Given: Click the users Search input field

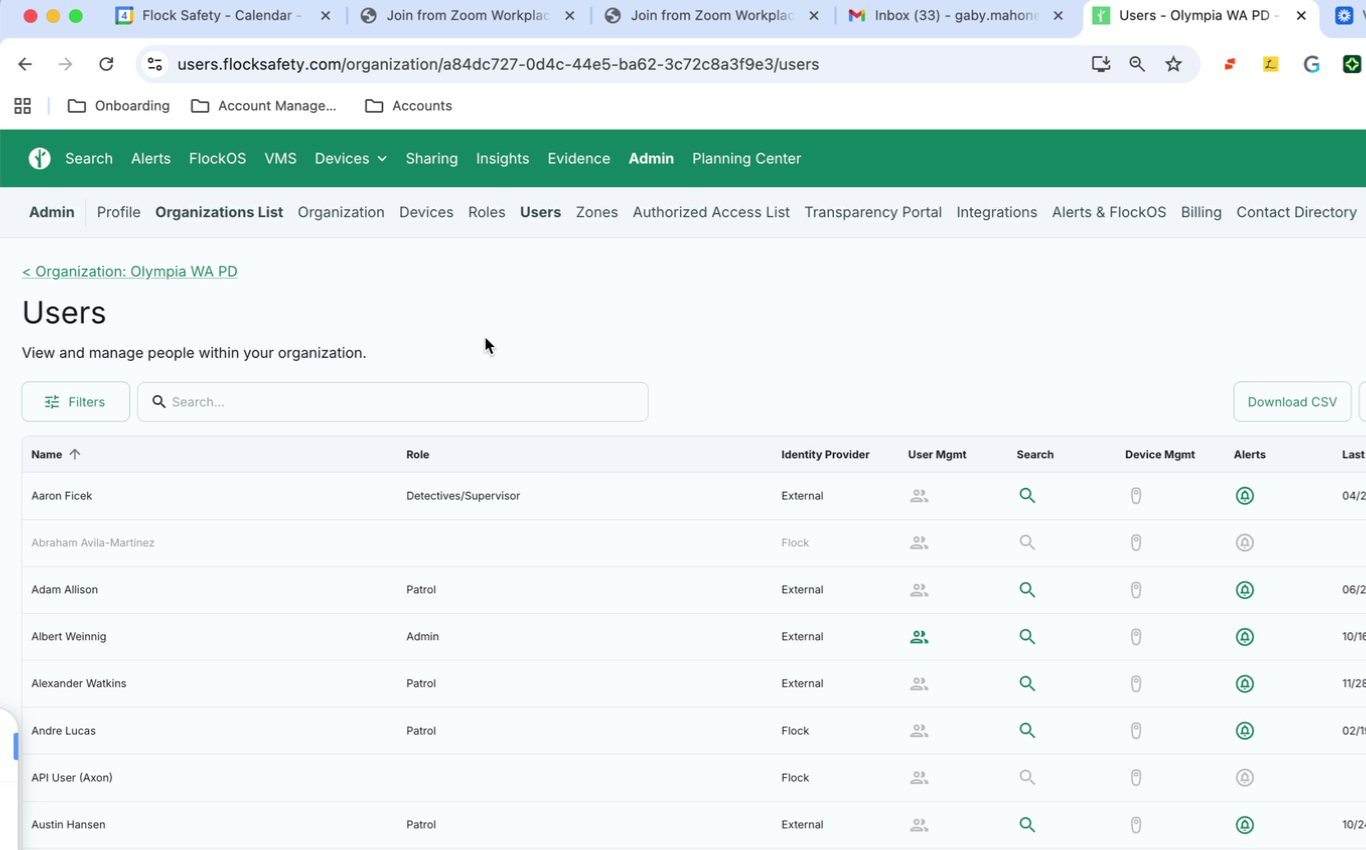Looking at the screenshot, I should tap(400, 402).
